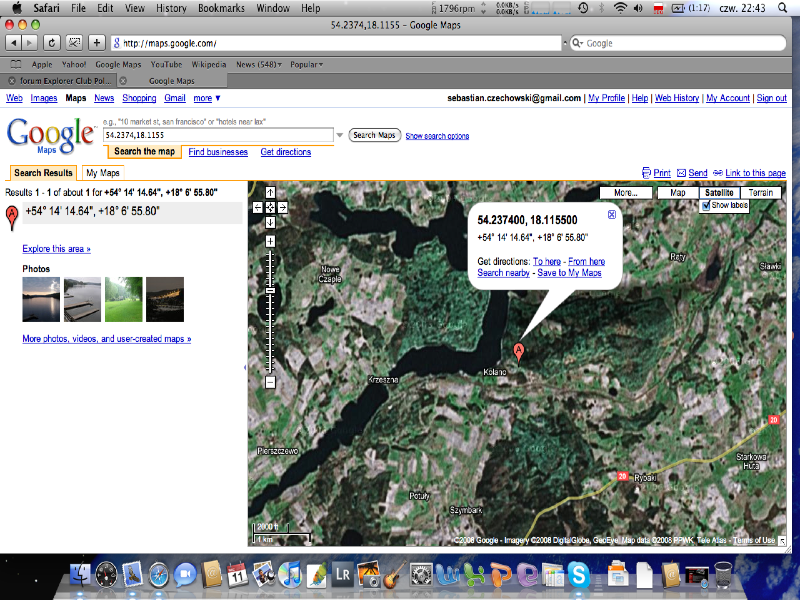Pan the map right with arrow button

283,207
